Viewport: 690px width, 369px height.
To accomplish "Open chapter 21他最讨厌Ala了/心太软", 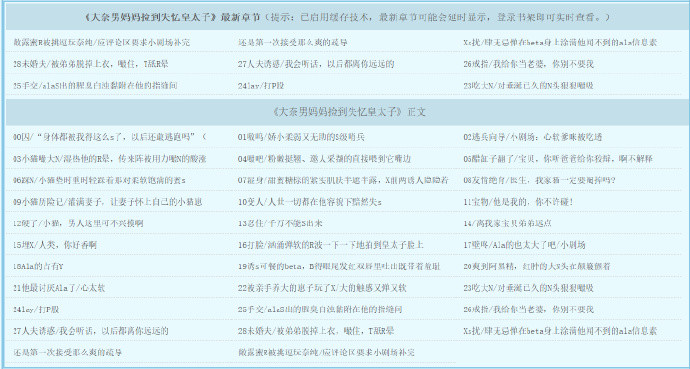I will click(59, 288).
